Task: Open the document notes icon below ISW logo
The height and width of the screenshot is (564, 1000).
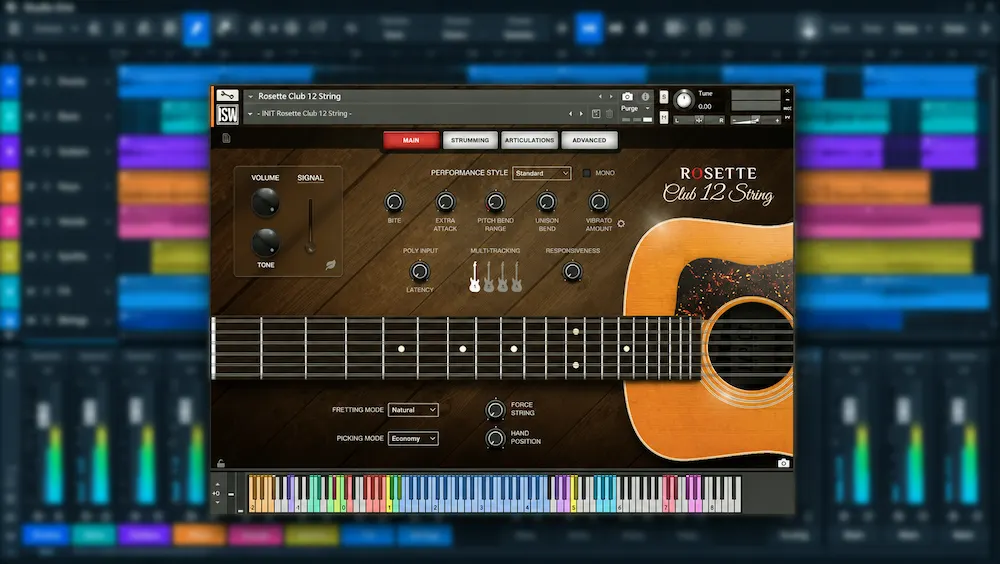Action: click(226, 137)
